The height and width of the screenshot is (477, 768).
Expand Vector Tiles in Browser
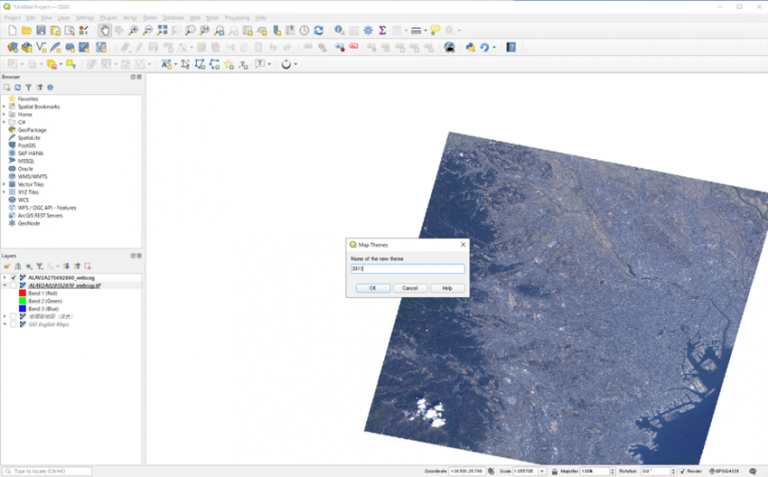4,185
